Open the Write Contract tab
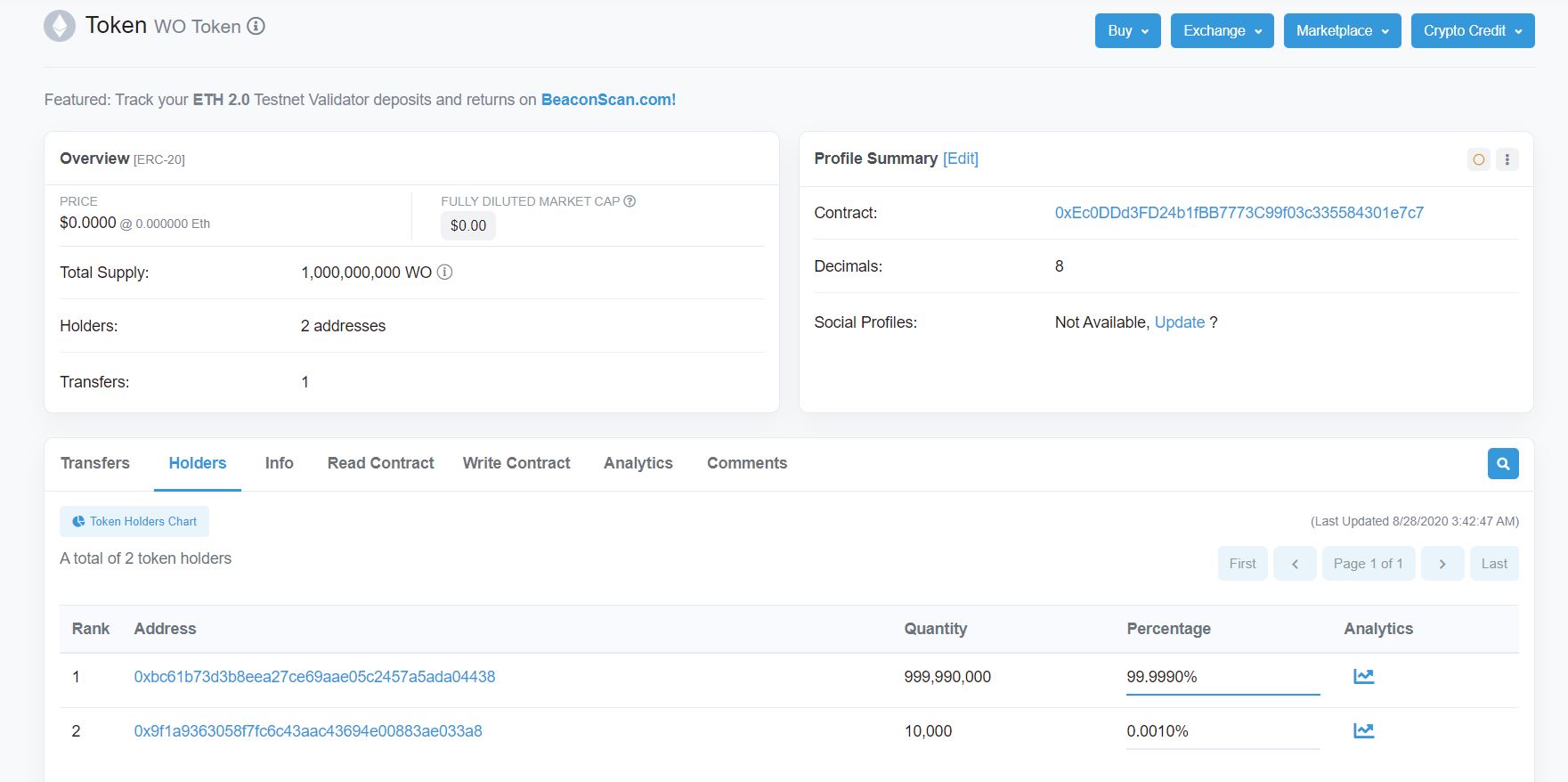 516,463
